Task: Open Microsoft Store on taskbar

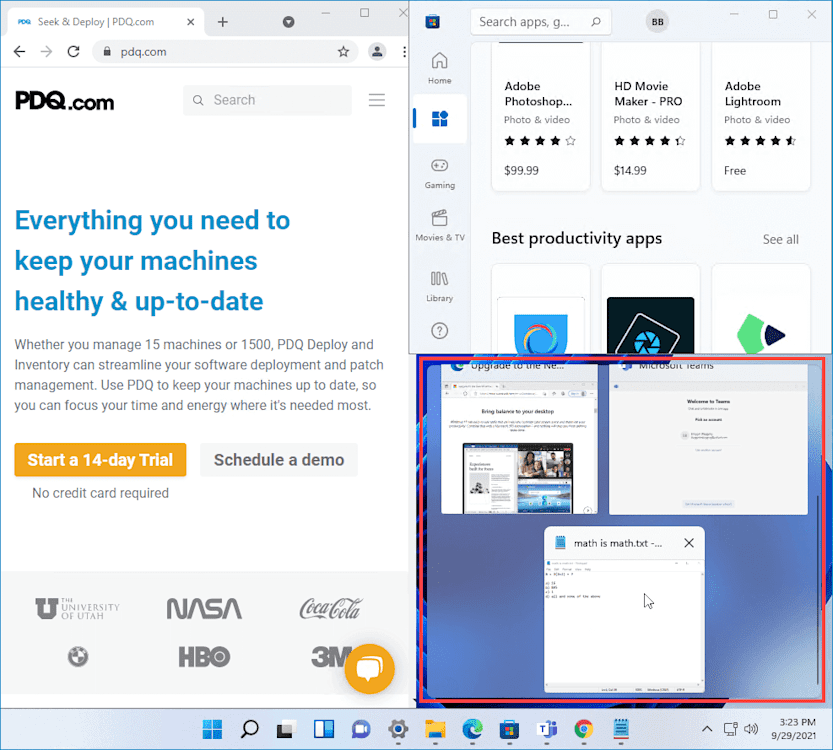Action: pyautogui.click(x=509, y=729)
